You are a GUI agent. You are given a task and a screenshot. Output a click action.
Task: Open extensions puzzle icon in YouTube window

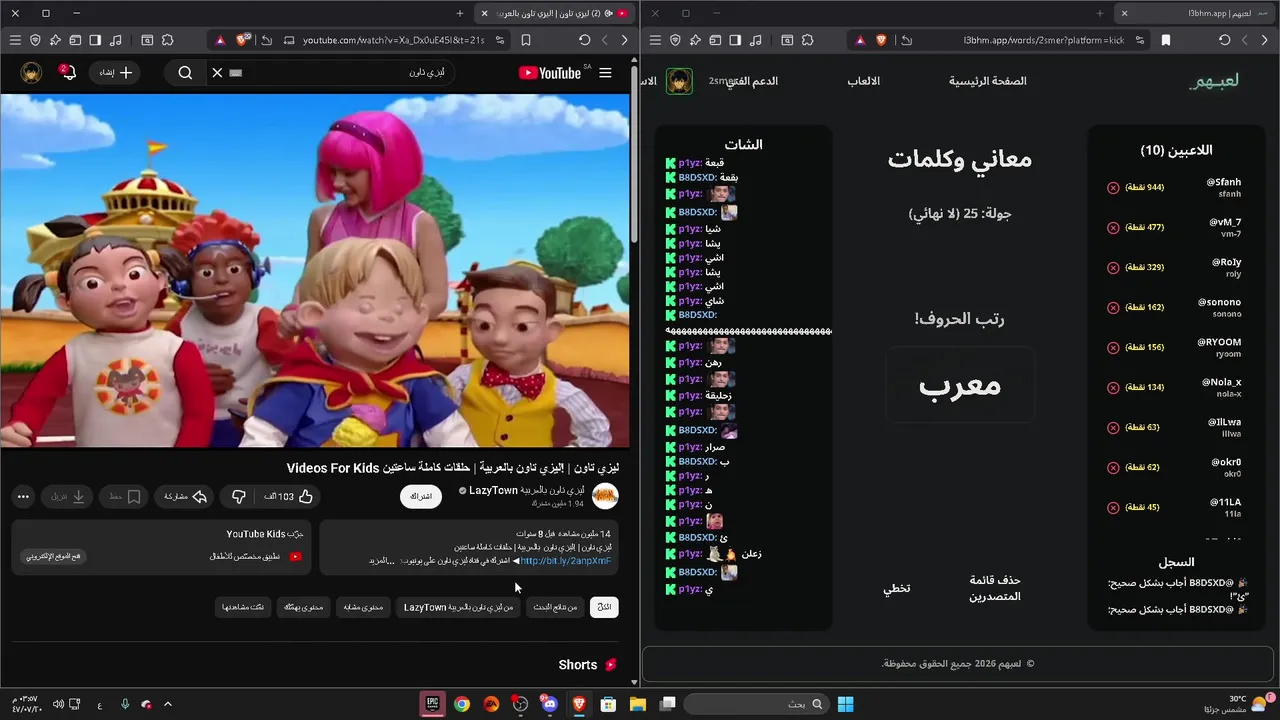coord(167,40)
